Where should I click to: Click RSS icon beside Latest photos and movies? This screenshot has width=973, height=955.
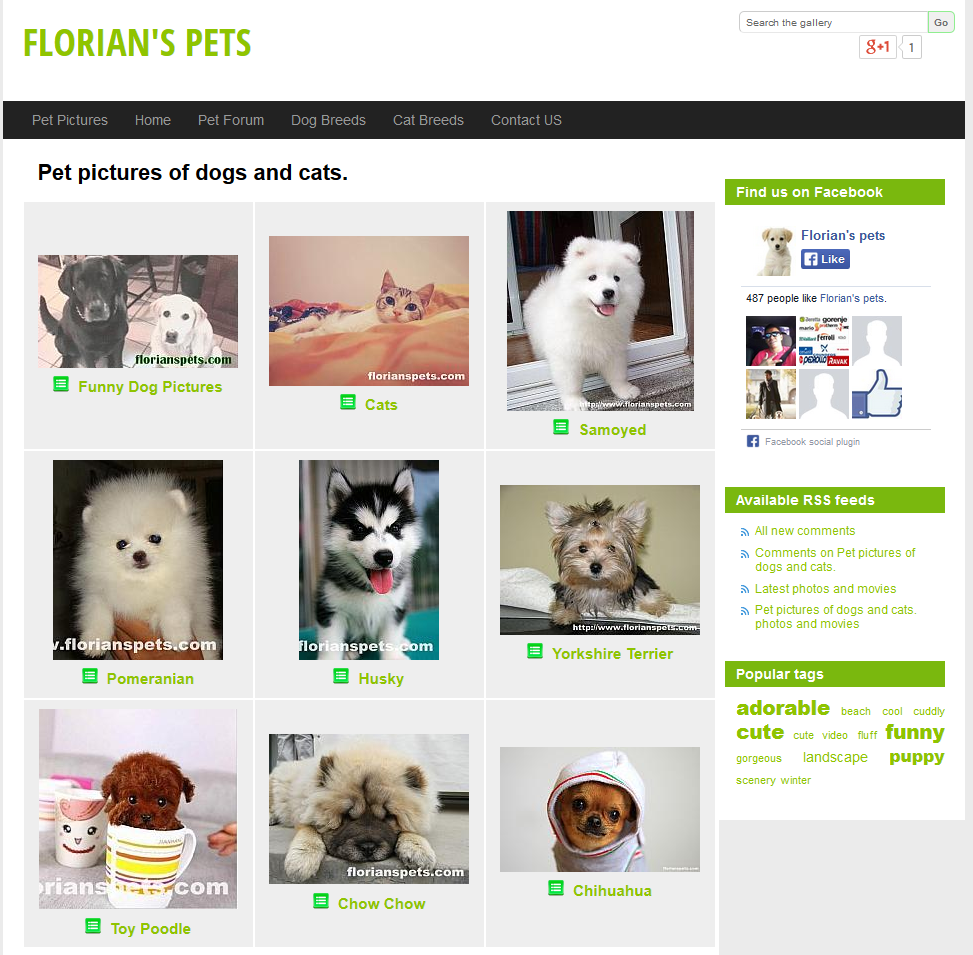[745, 590]
